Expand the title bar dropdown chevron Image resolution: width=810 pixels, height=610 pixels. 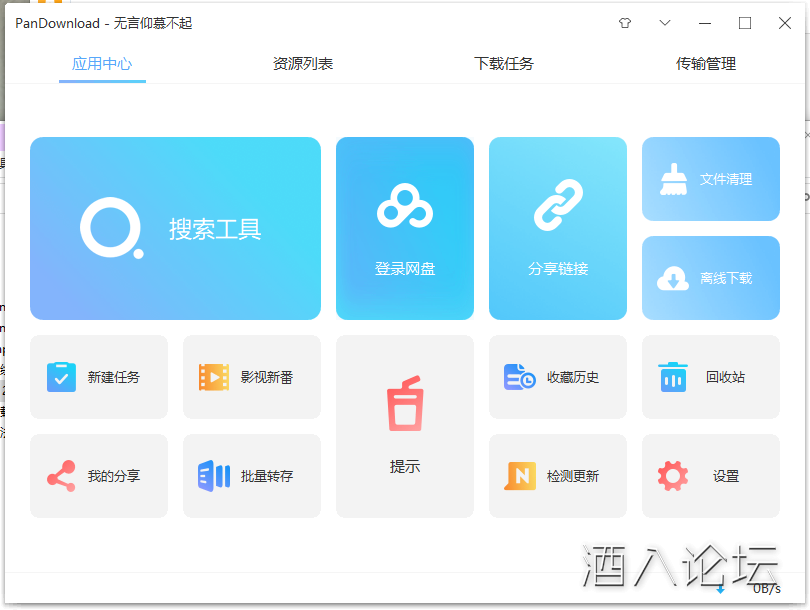[x=665, y=23]
